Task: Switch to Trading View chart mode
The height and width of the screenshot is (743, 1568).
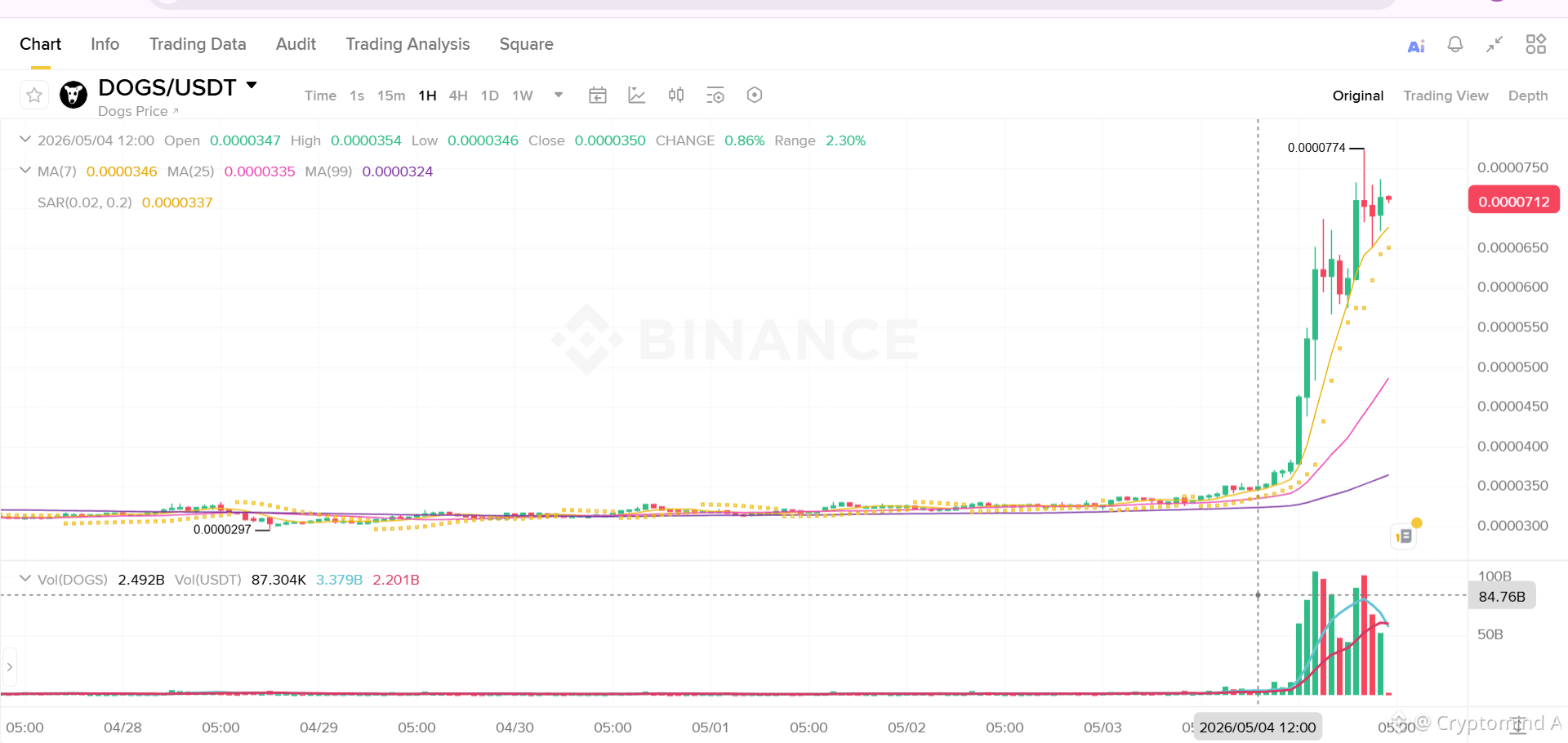Action: (x=1445, y=96)
